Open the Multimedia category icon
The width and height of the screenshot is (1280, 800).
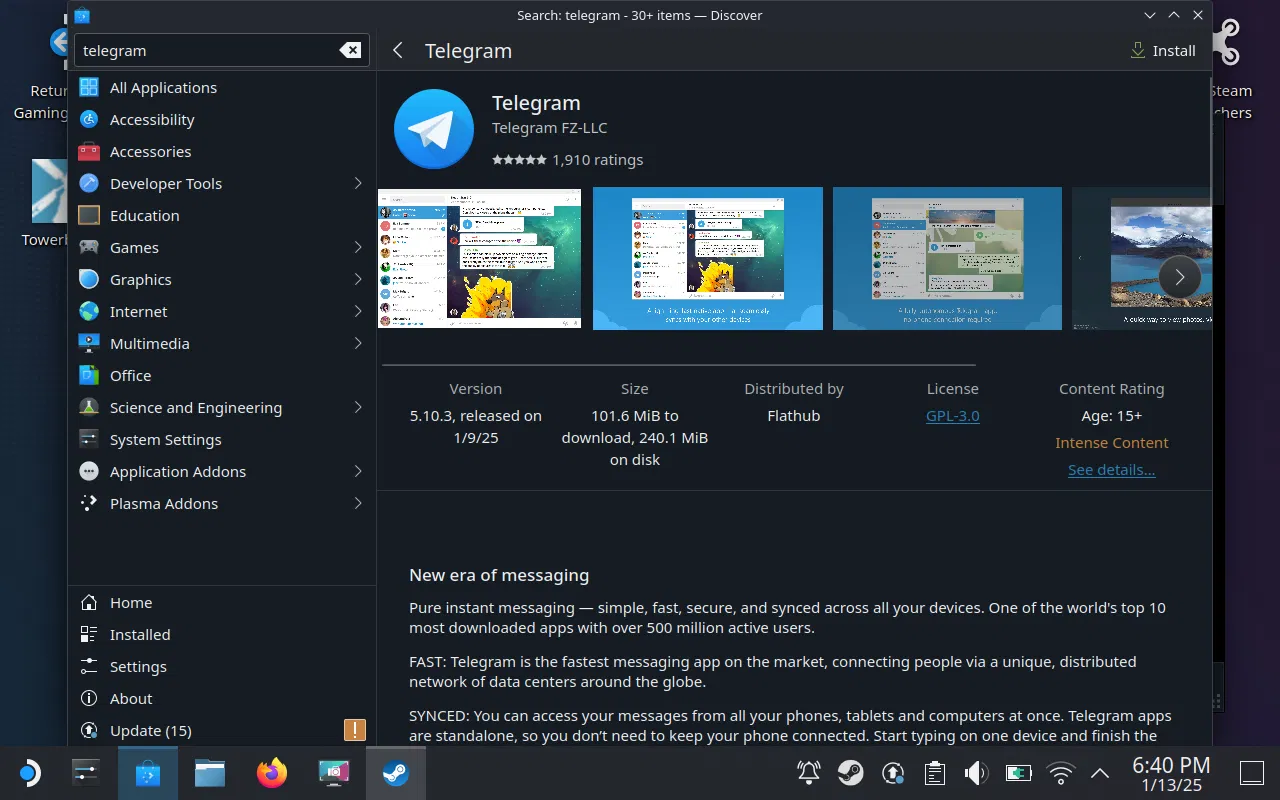click(x=89, y=344)
